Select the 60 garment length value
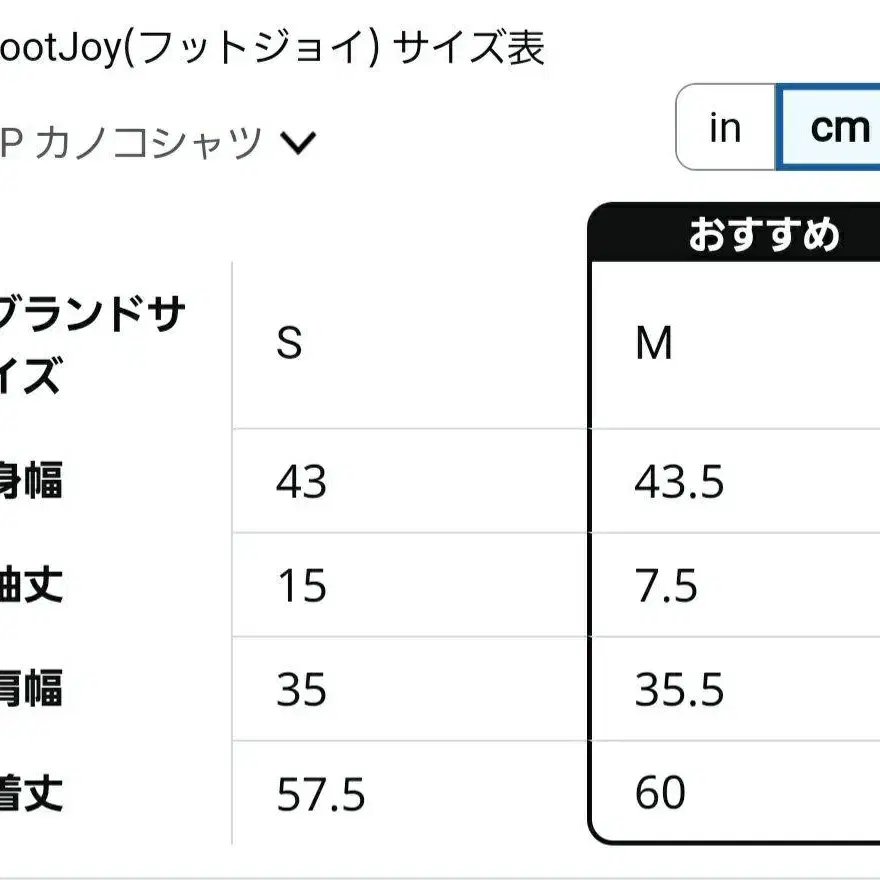This screenshot has height=880, width=880. 660,793
